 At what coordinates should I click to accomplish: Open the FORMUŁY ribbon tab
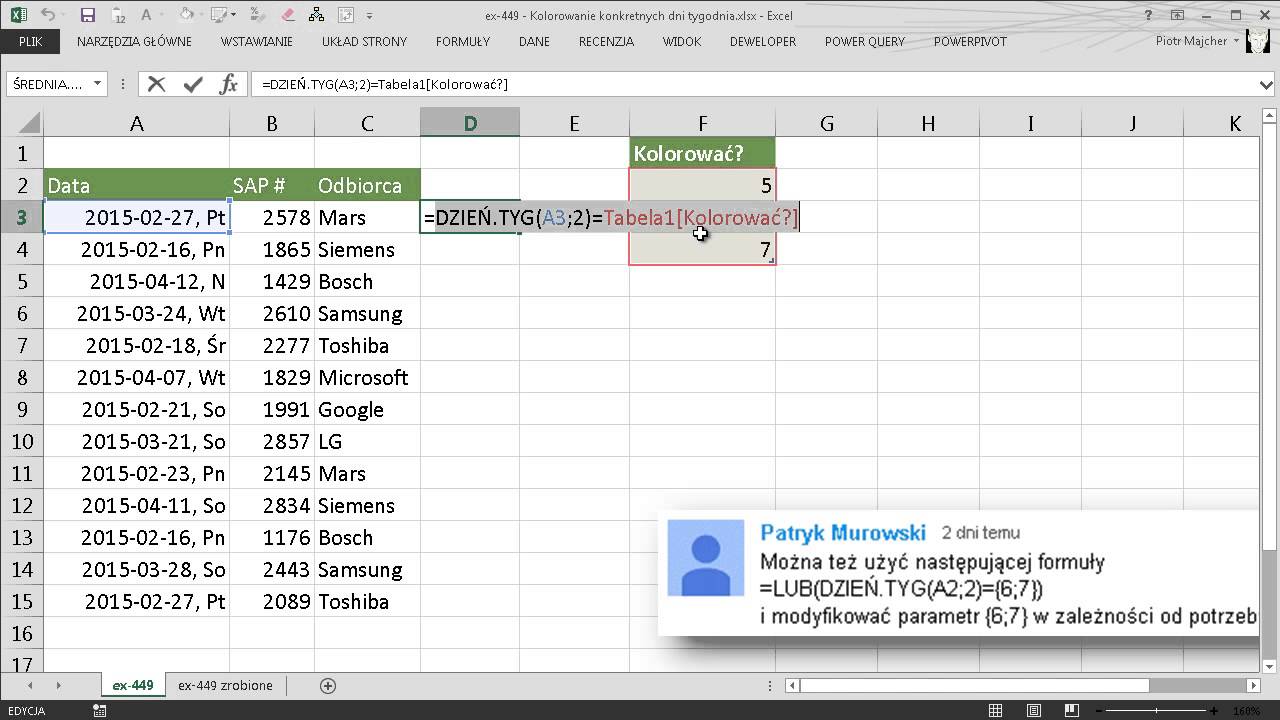(x=463, y=42)
